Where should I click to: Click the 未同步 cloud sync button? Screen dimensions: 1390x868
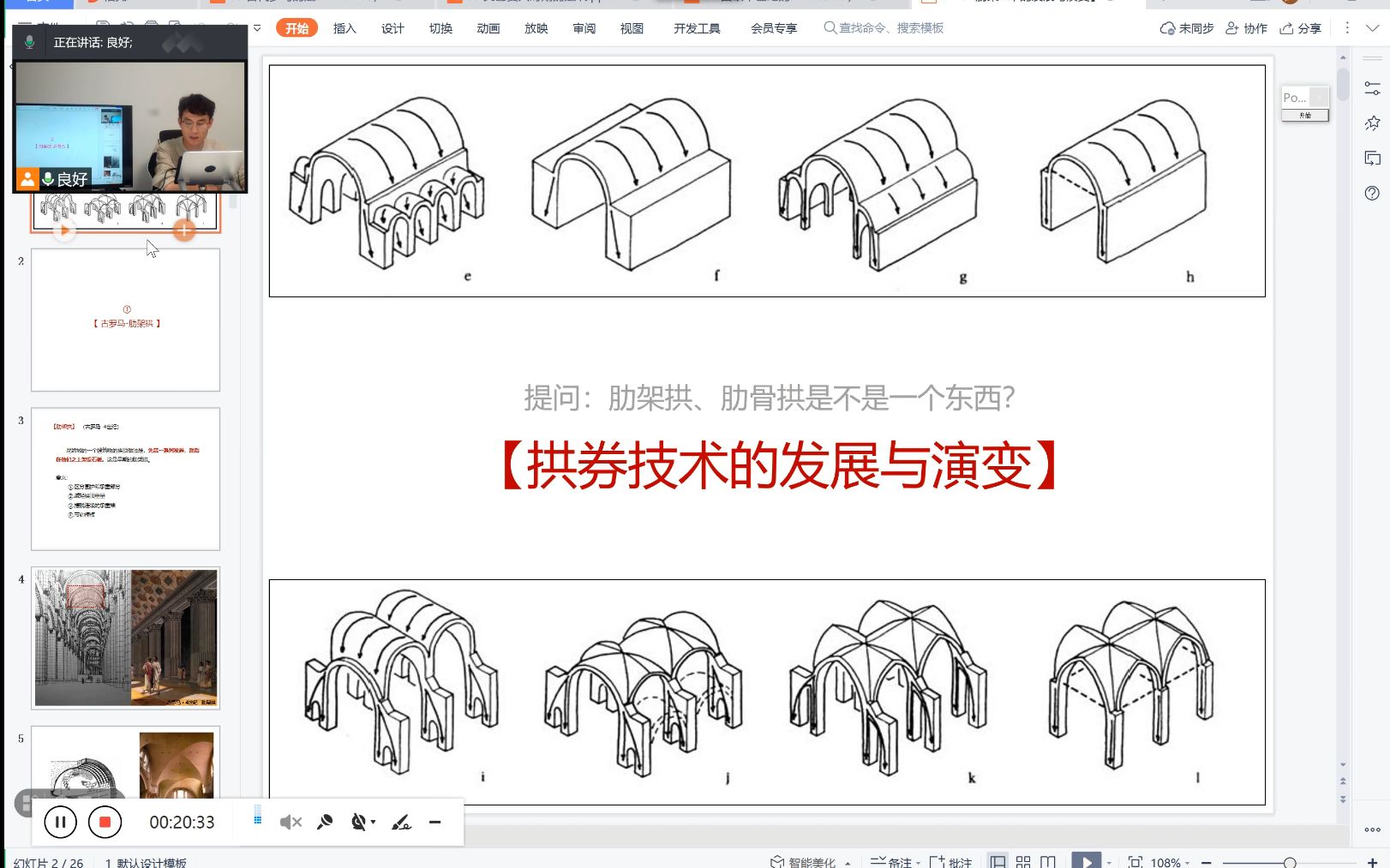[1187, 28]
